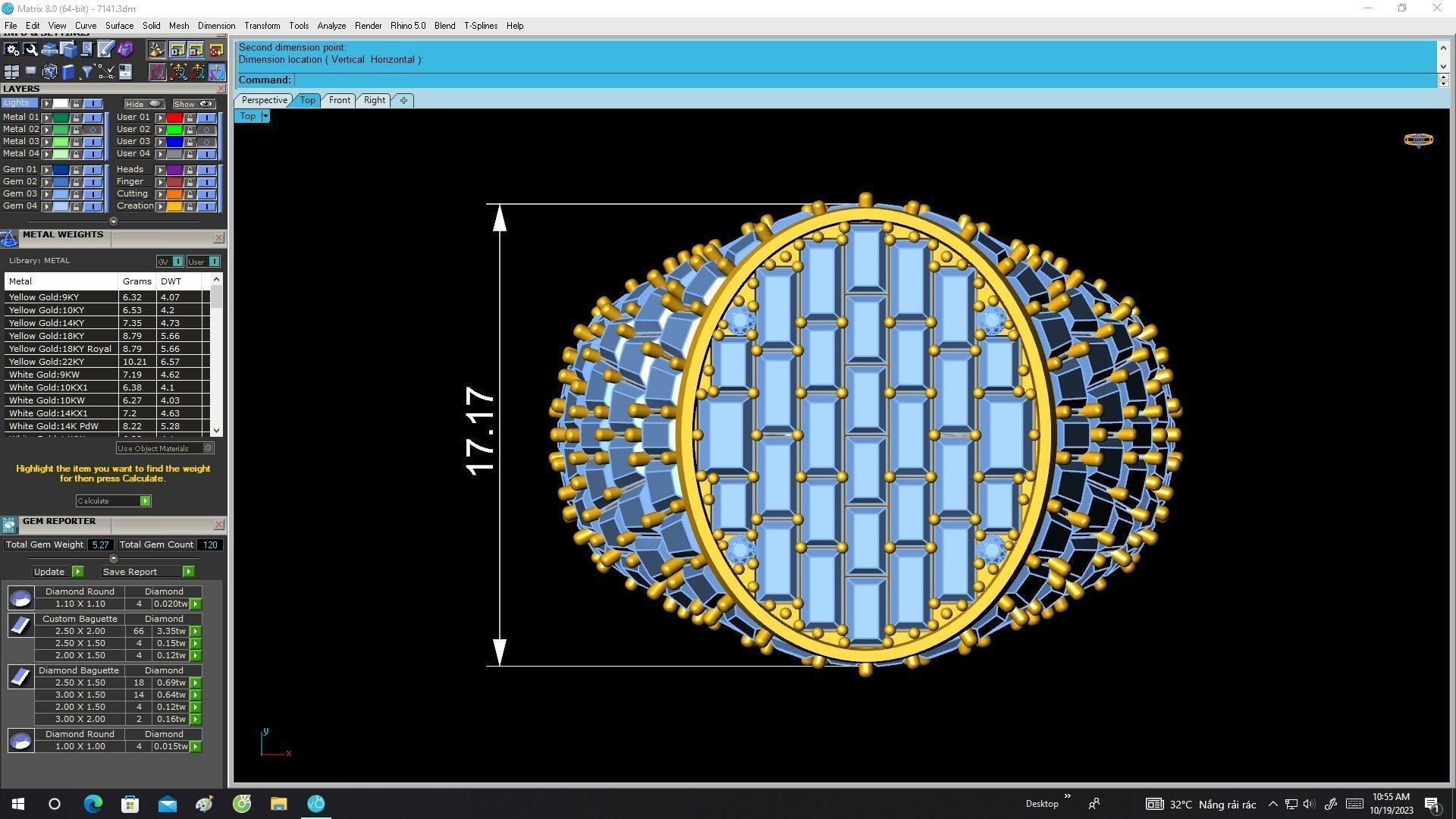Click the scroll document icon

(86, 49)
